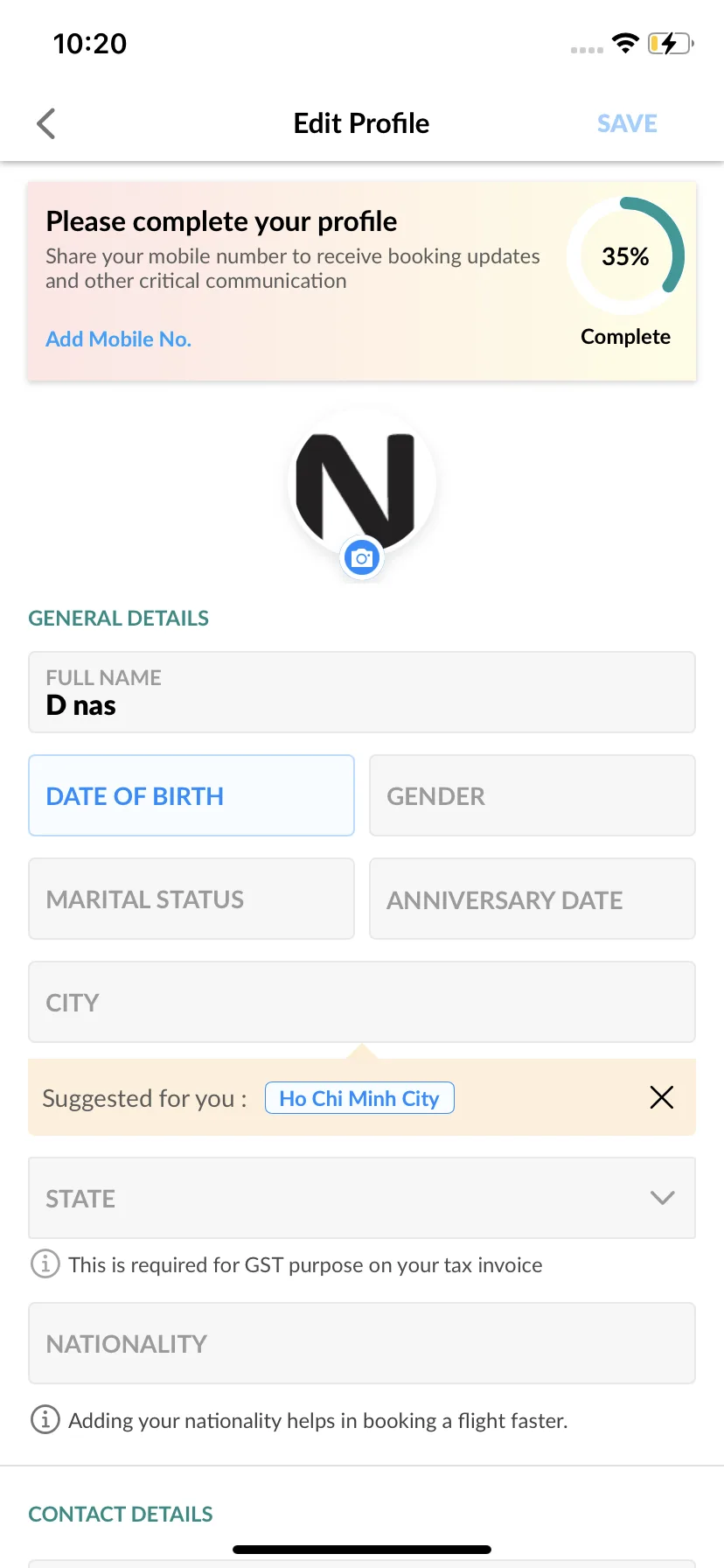Tap the back arrow icon
The width and height of the screenshot is (724, 1568).
point(46,123)
